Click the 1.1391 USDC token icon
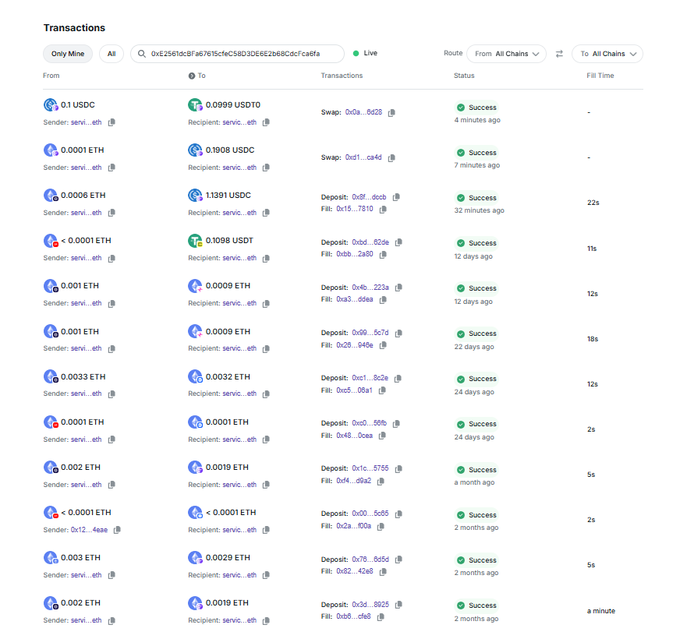The image size is (680, 639). tap(195, 195)
